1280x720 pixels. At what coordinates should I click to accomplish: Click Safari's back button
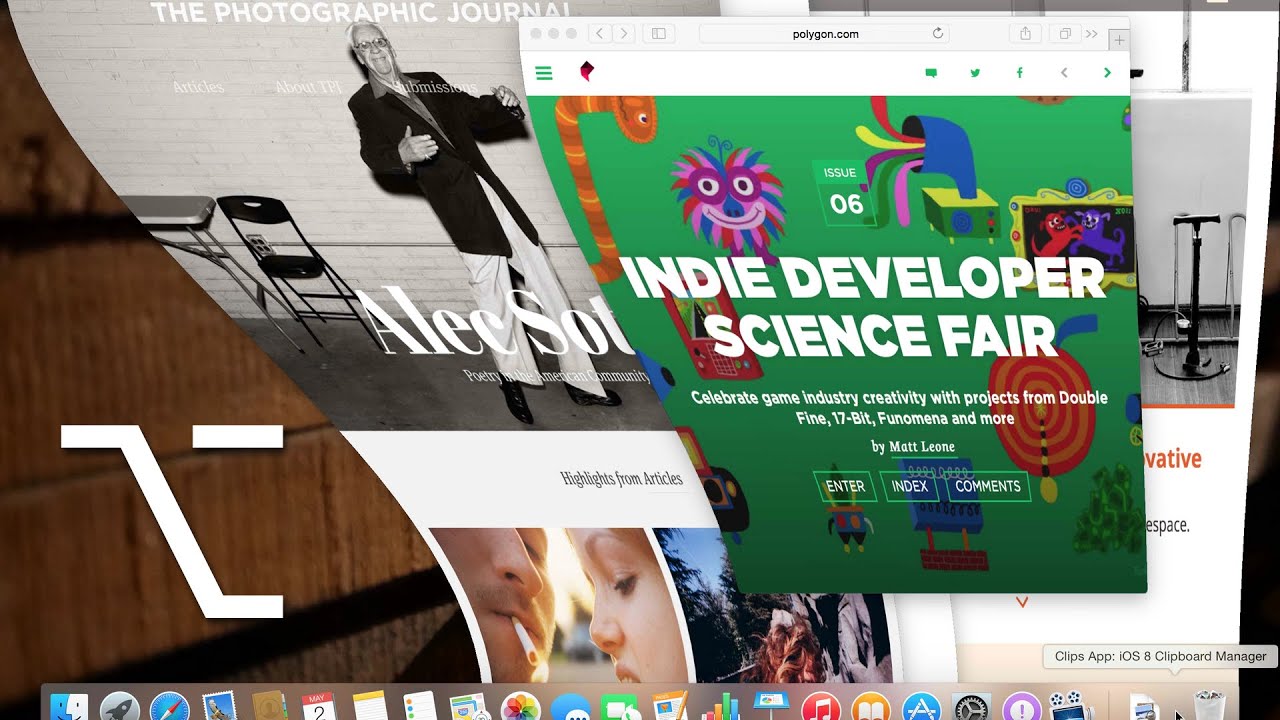point(600,34)
